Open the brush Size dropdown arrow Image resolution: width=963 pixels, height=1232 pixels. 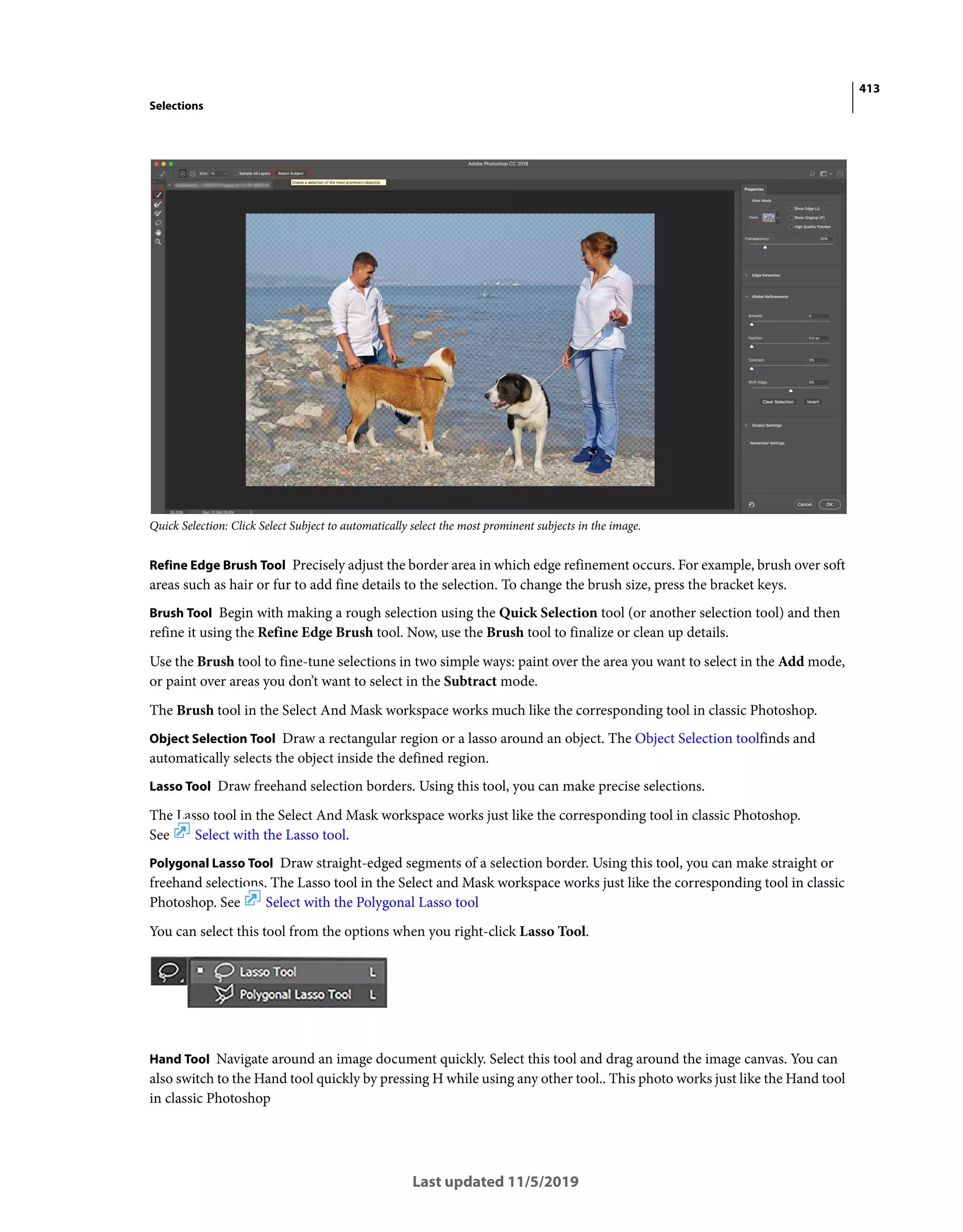(x=226, y=174)
